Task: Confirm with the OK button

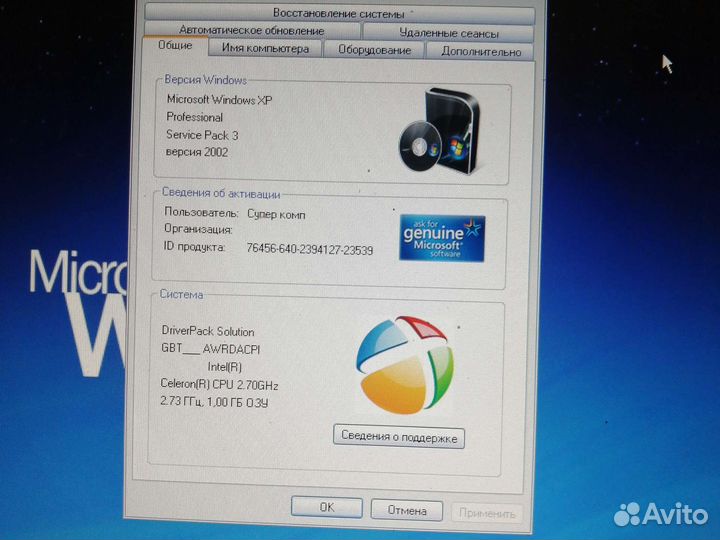Action: (x=327, y=507)
